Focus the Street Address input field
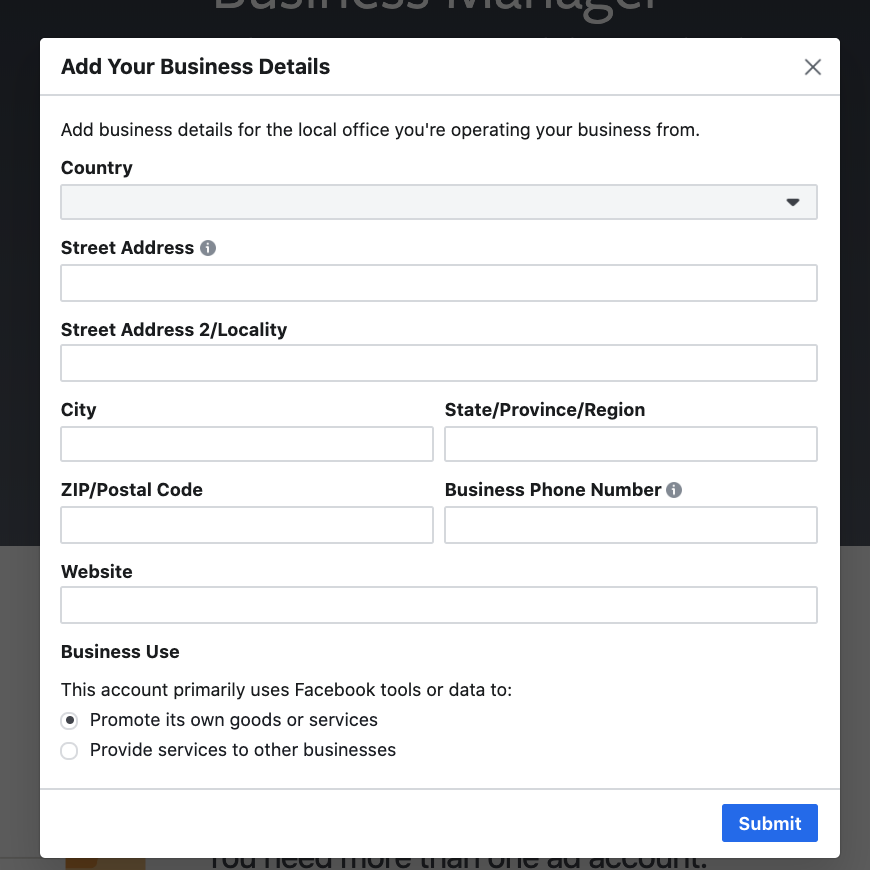The image size is (870, 870). (439, 283)
